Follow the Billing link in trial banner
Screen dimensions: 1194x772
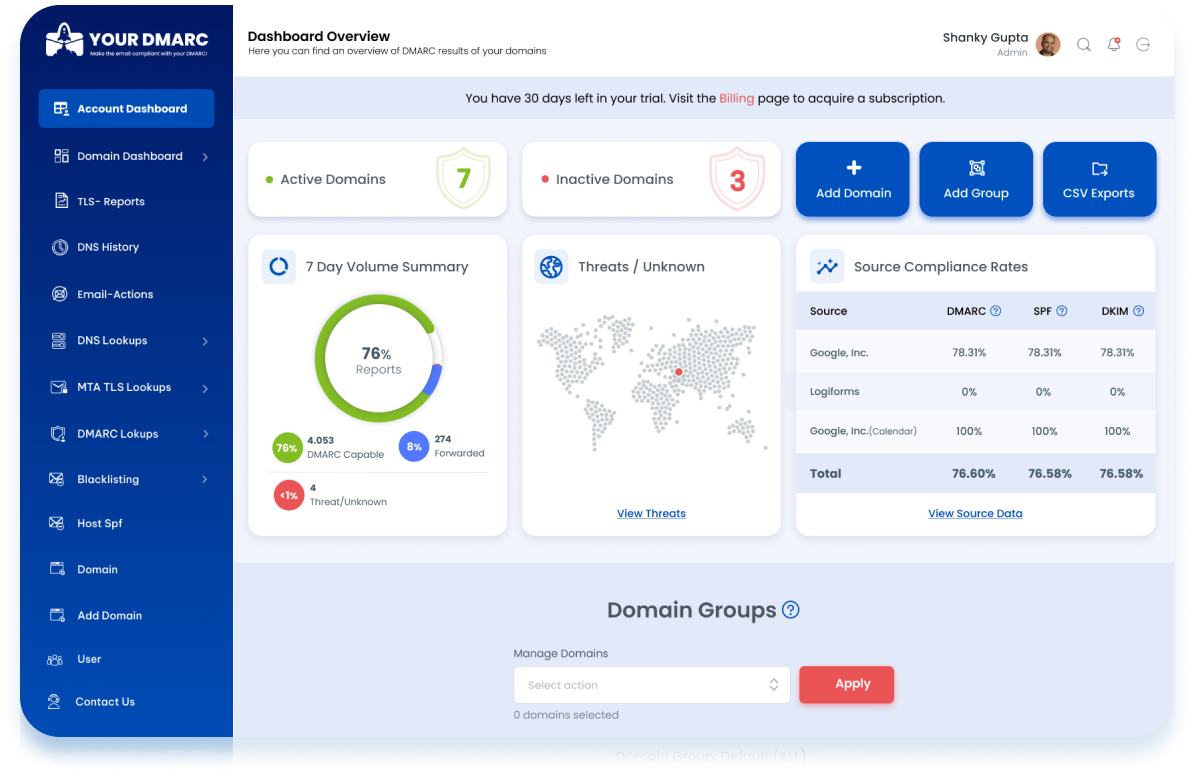click(736, 99)
